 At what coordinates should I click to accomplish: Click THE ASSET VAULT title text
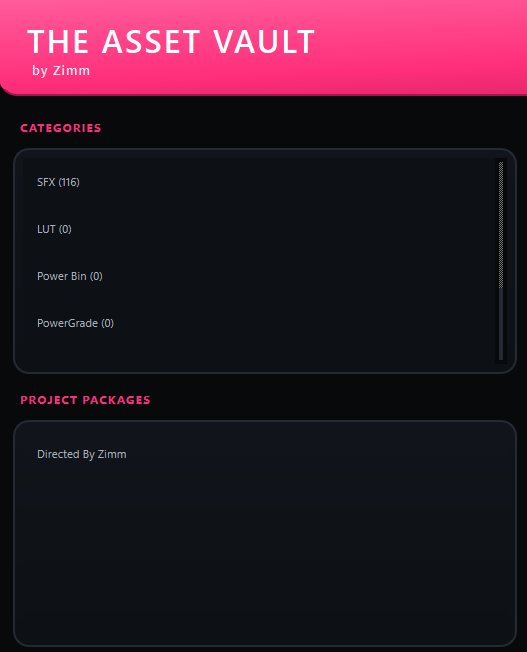point(171,42)
